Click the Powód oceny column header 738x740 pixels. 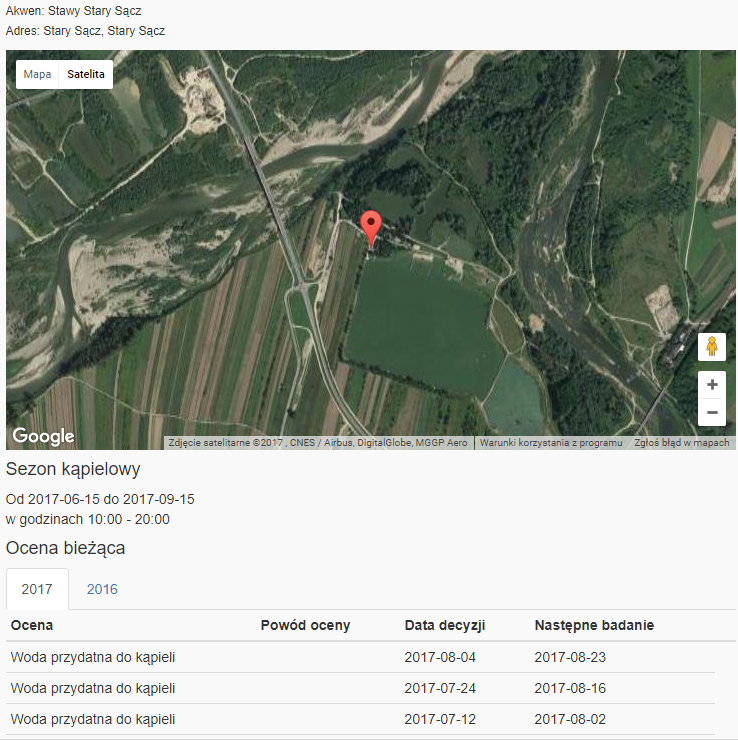click(305, 626)
